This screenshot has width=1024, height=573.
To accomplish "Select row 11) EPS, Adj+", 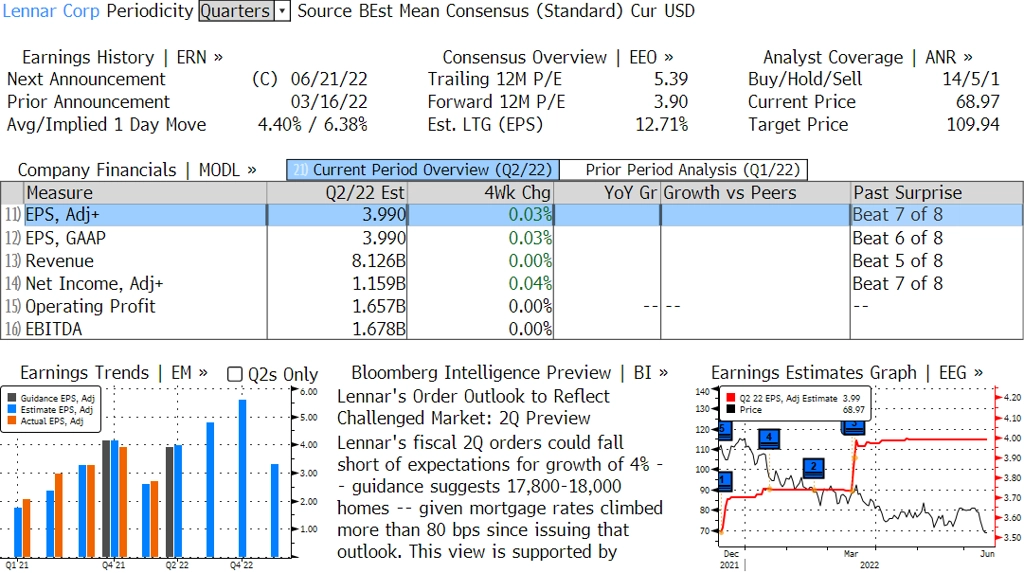I will coord(512,215).
